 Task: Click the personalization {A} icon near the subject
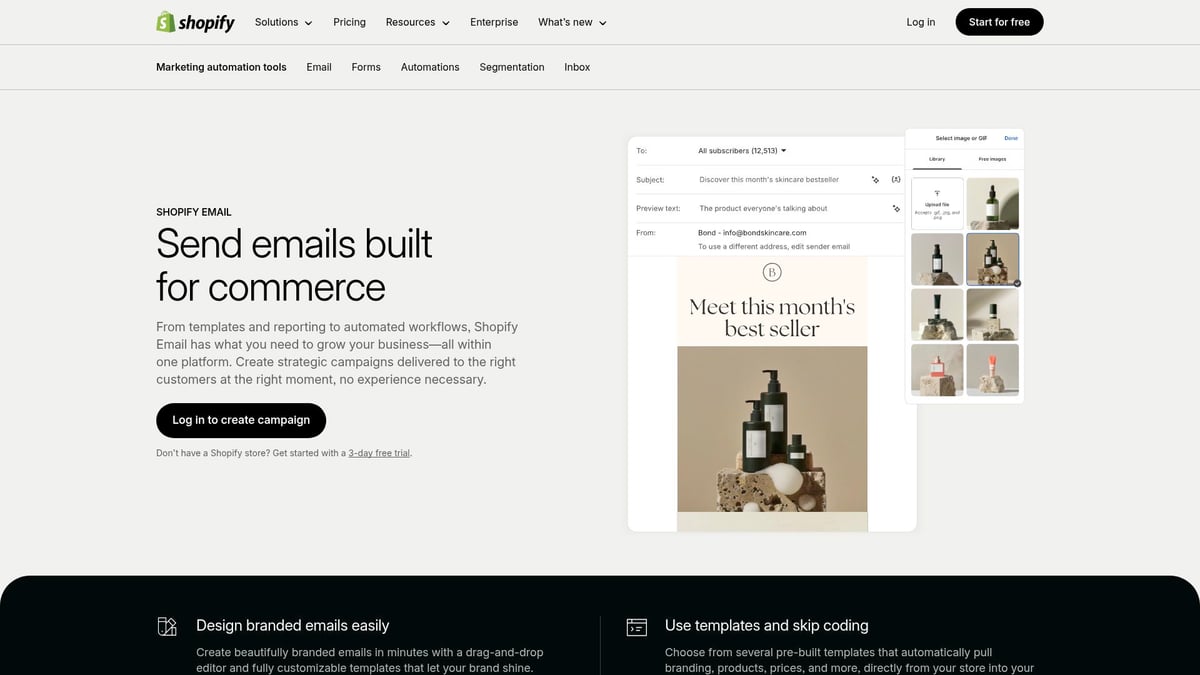(897, 179)
